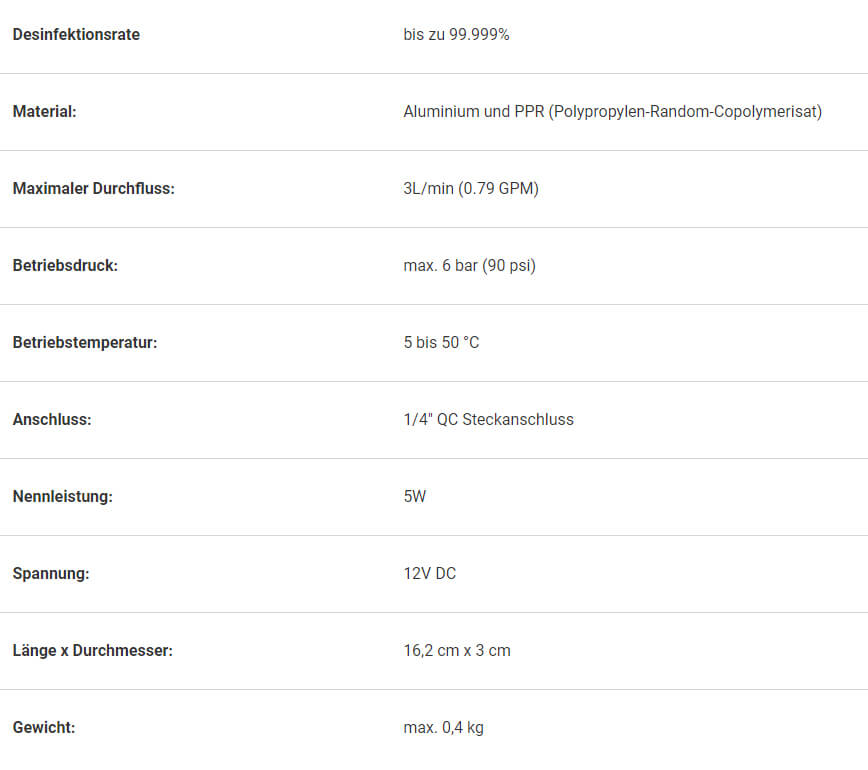Click the 5W power value

(x=415, y=496)
